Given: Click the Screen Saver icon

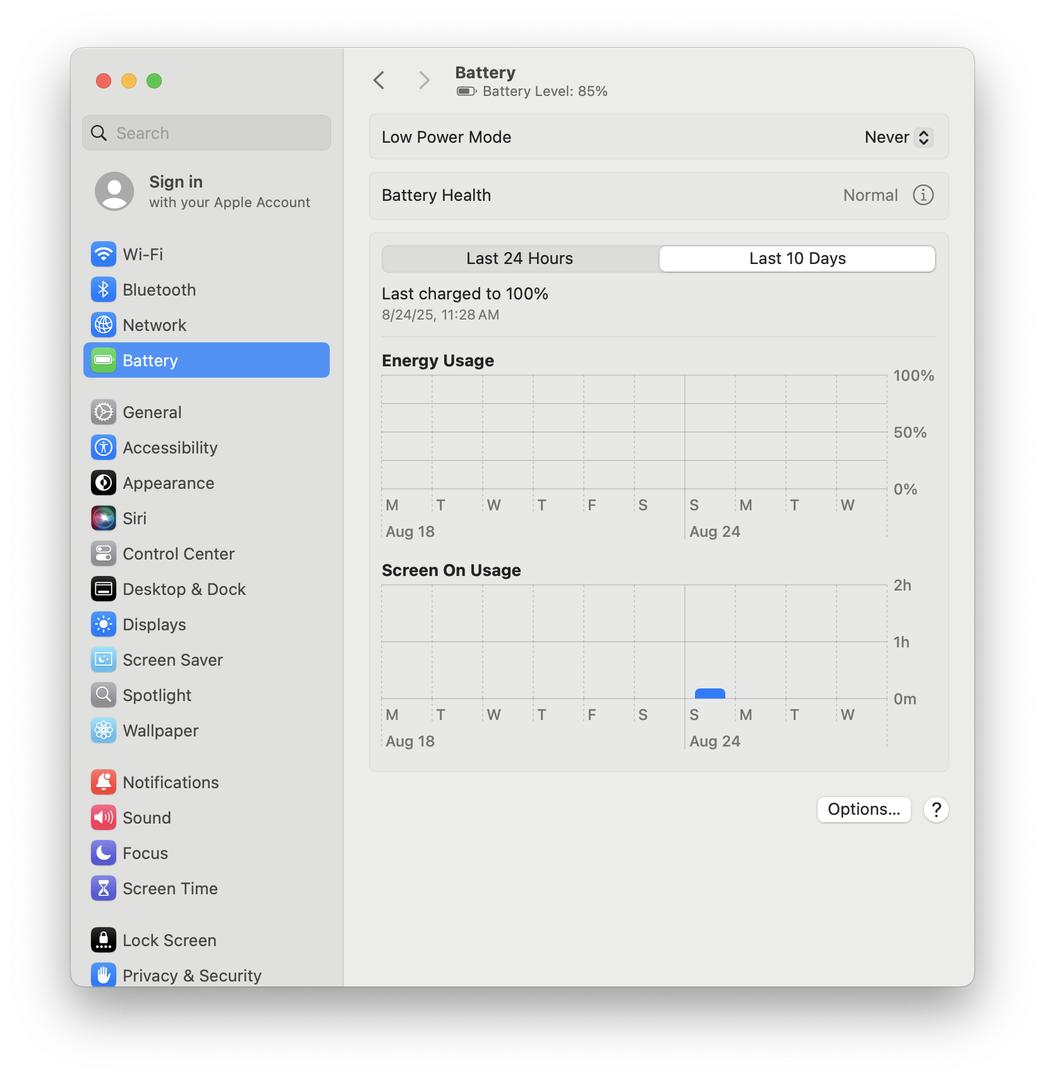Looking at the screenshot, I should [x=103, y=660].
